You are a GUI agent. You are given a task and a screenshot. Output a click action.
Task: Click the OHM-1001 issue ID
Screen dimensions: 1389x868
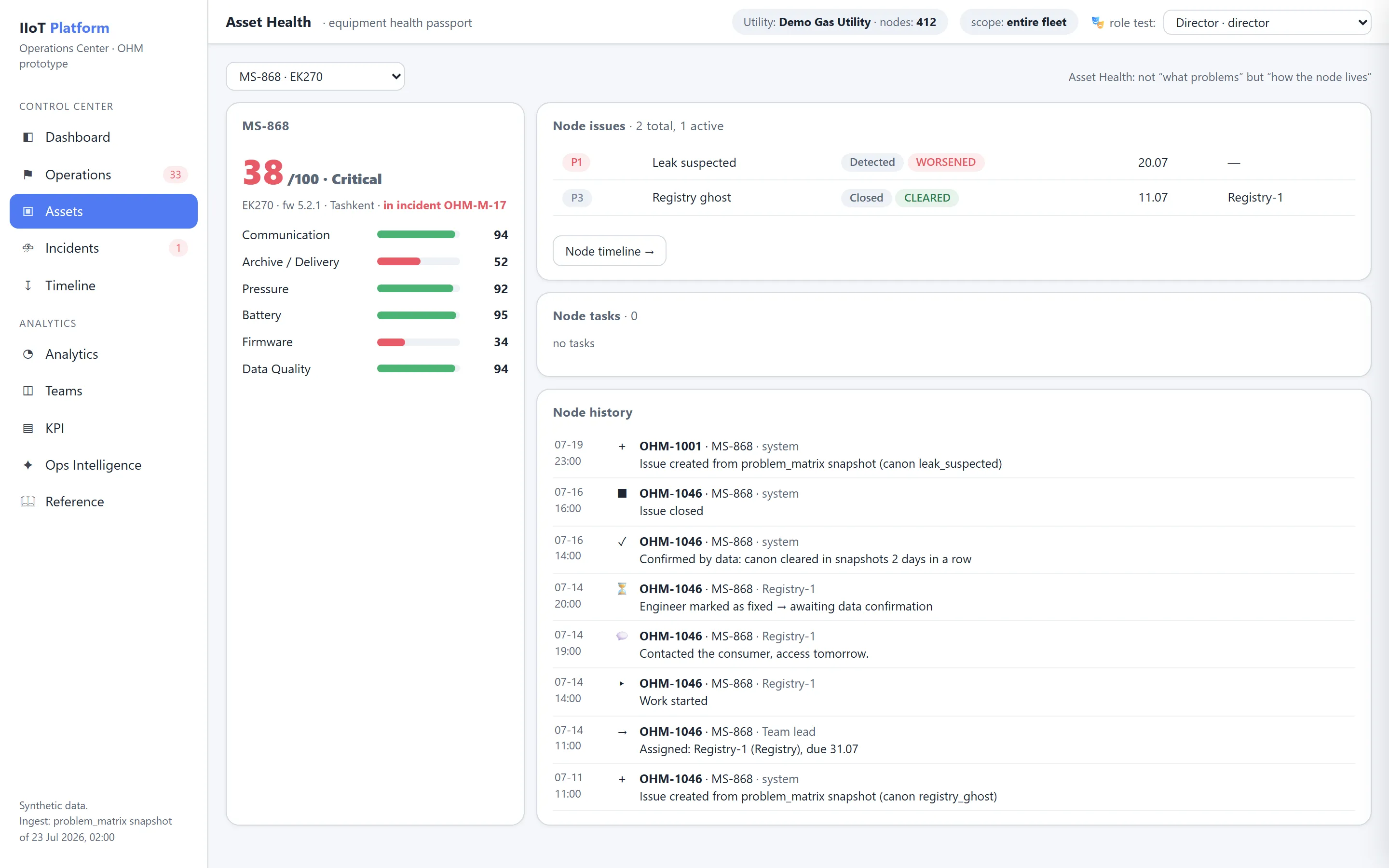coord(670,446)
